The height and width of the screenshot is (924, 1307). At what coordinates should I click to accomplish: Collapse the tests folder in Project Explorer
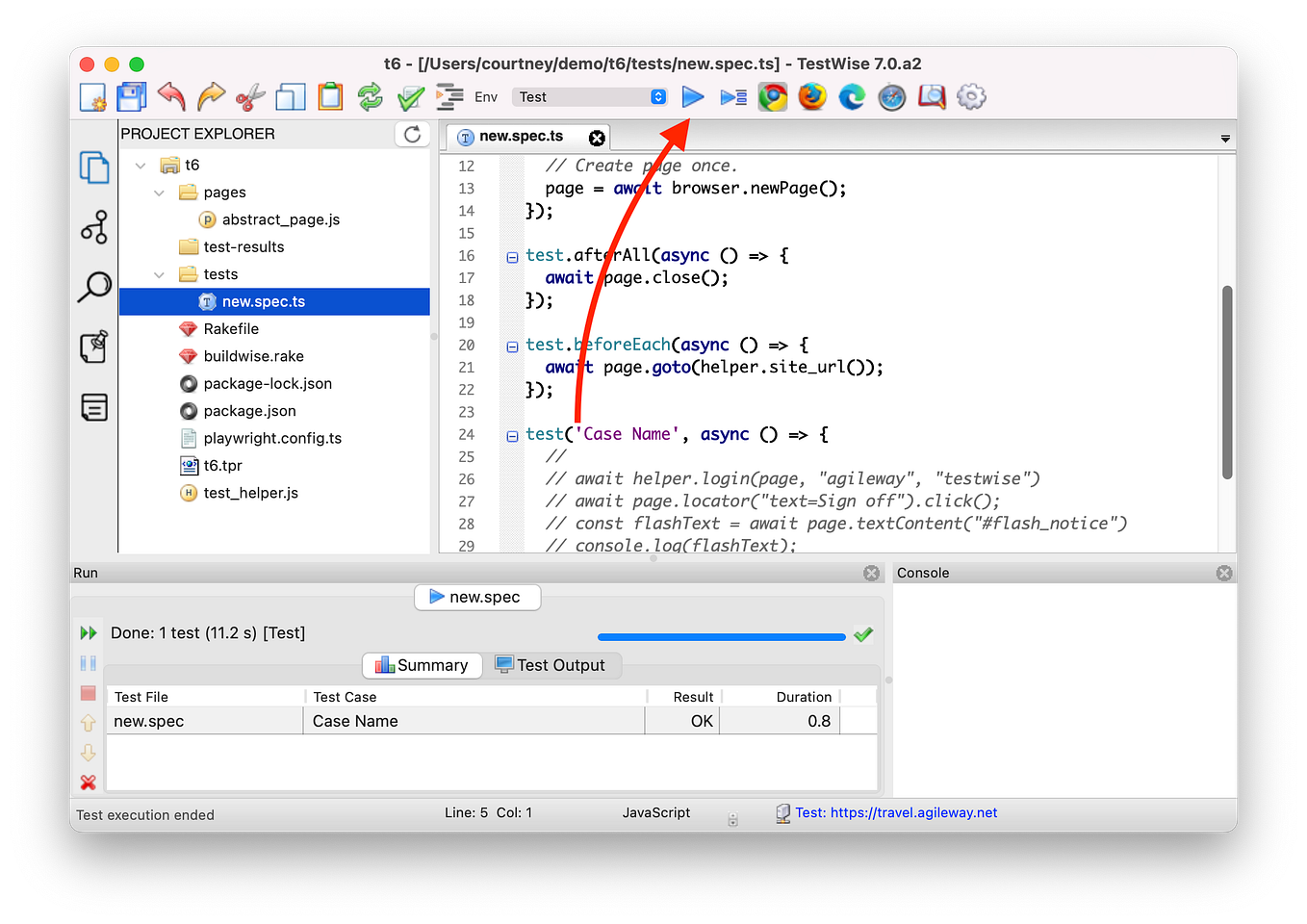159,273
